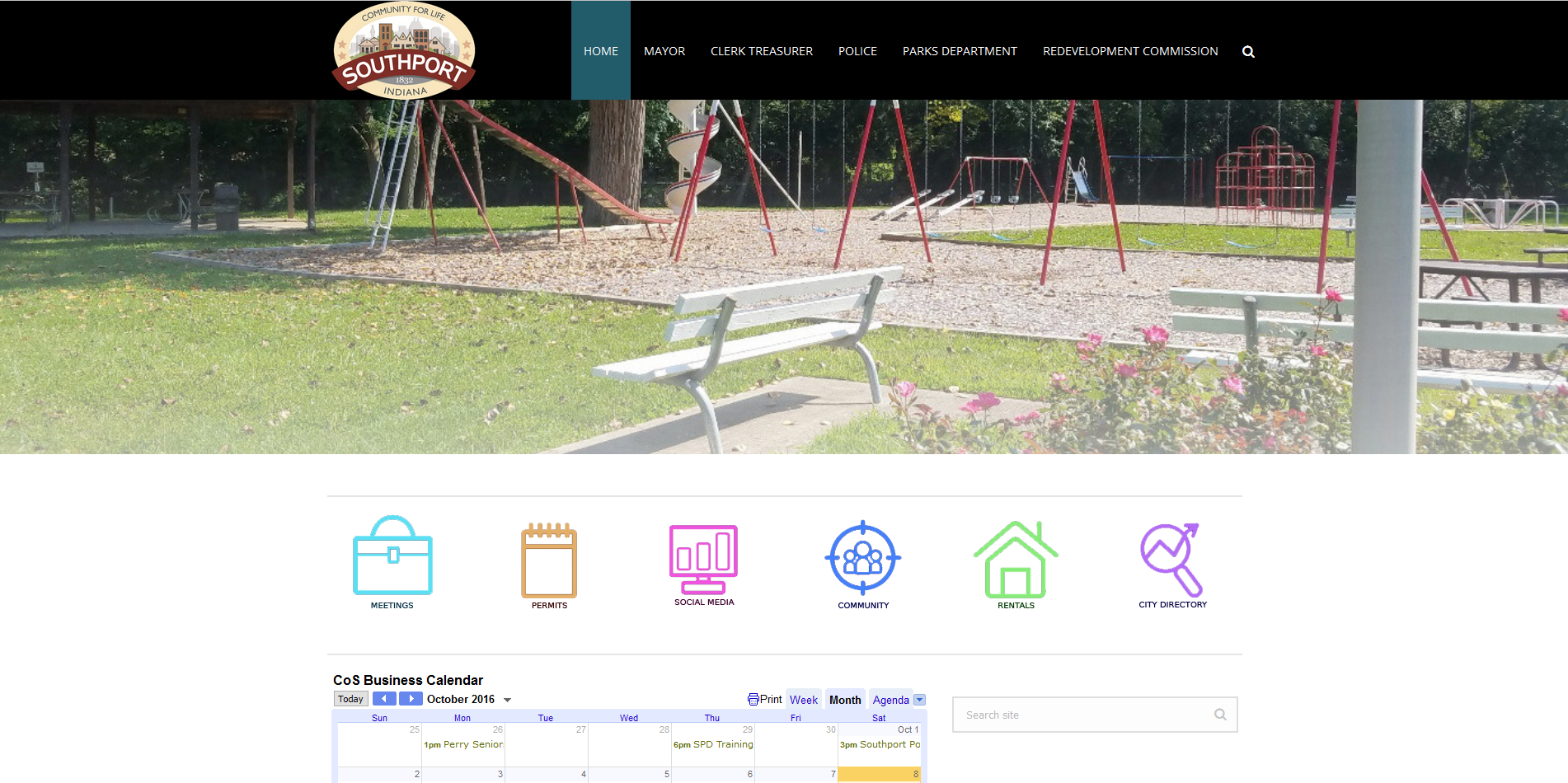
Task: Go to previous month in calendar
Action: (x=384, y=699)
